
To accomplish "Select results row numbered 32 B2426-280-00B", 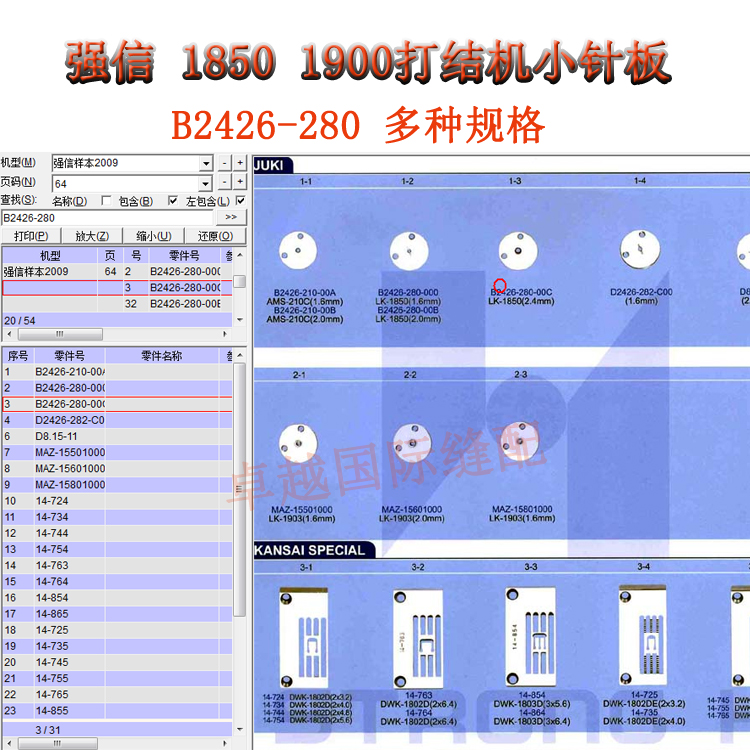I will point(117,304).
